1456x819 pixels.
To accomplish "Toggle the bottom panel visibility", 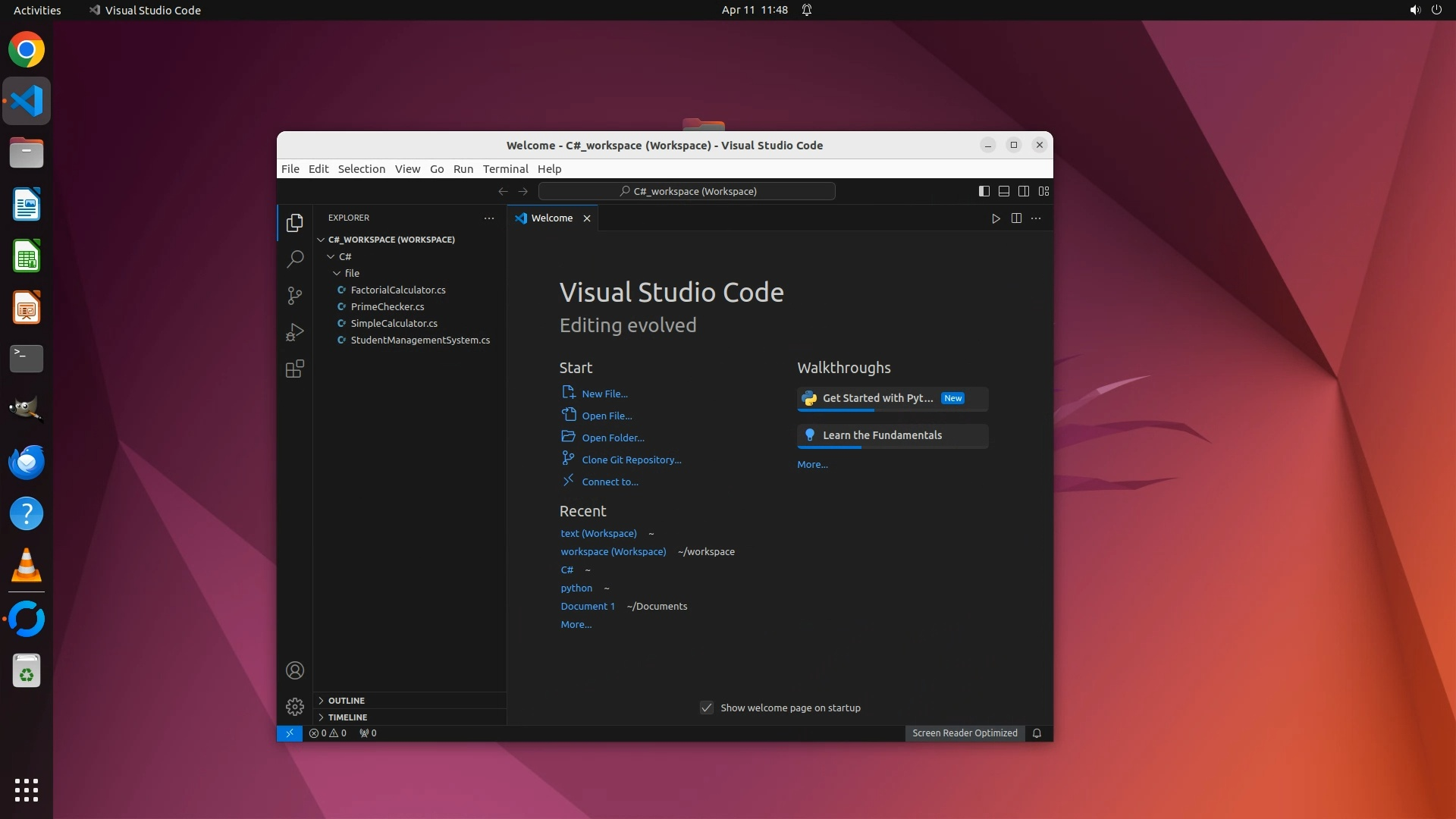I will pos(1003,191).
